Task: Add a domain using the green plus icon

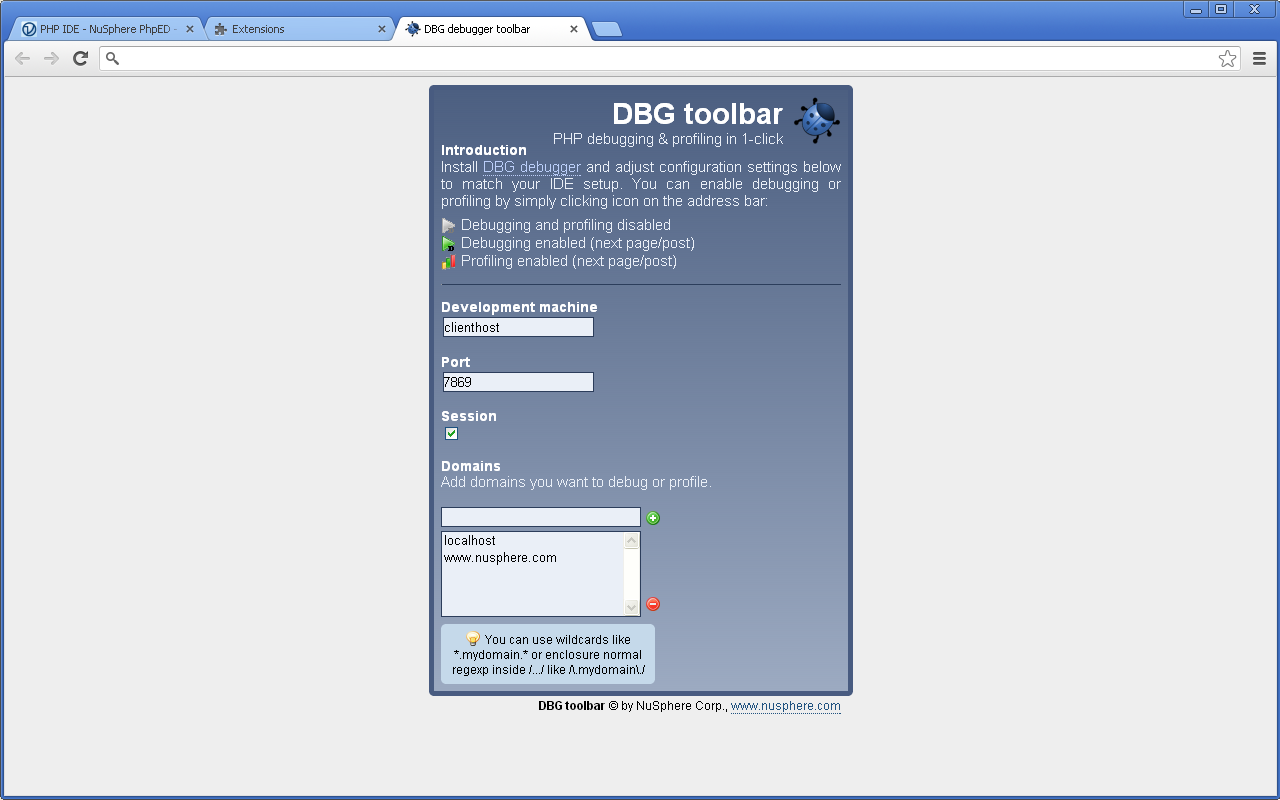Action: (x=653, y=517)
